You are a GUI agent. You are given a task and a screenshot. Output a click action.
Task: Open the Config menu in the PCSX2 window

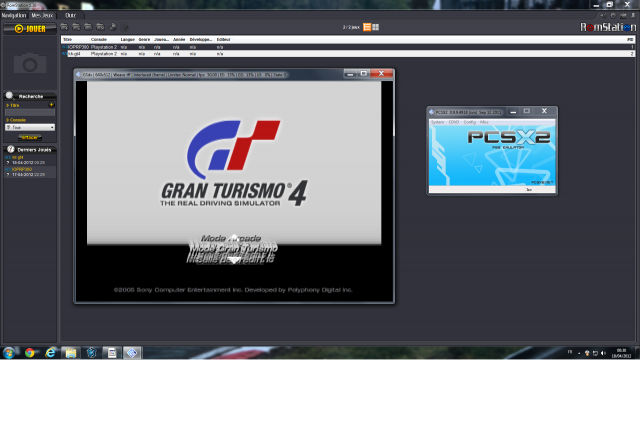(470, 122)
